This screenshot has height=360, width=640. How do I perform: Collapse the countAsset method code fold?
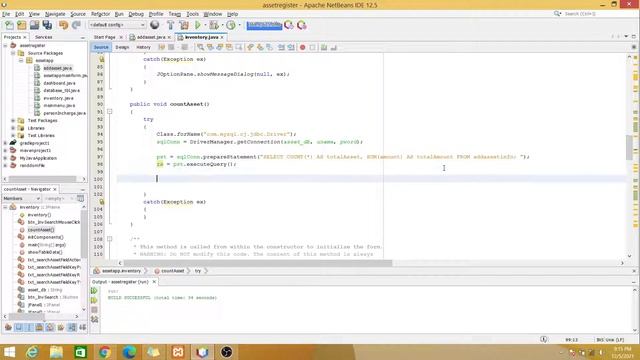coord(109,111)
